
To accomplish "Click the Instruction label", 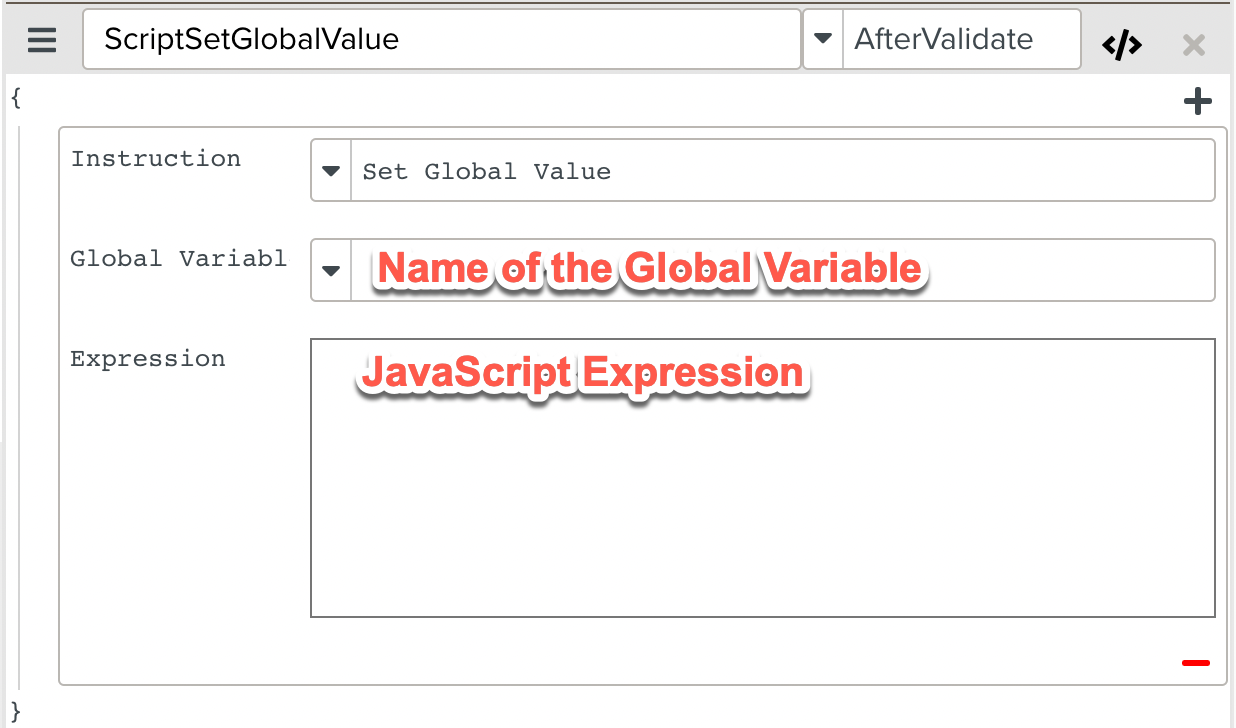I will point(155,158).
